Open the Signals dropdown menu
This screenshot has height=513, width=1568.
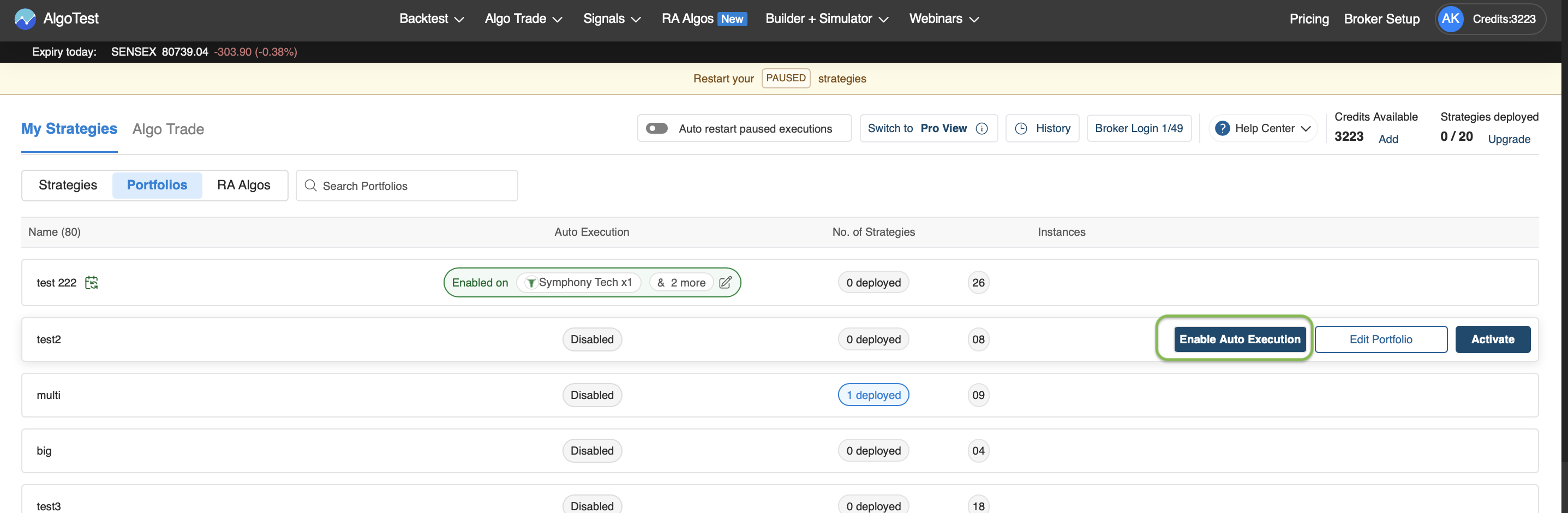[611, 19]
